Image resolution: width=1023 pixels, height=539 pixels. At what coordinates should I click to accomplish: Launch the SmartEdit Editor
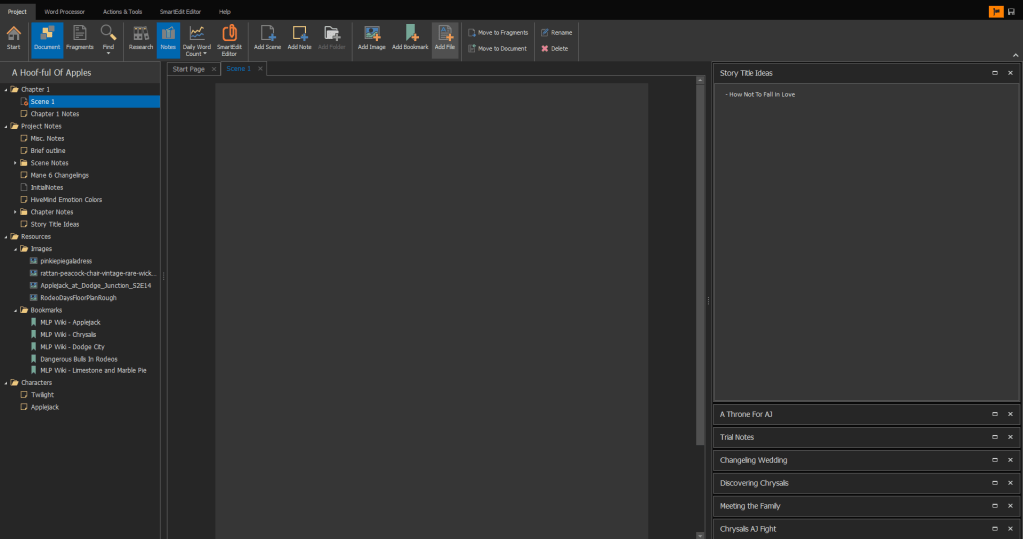tap(228, 40)
